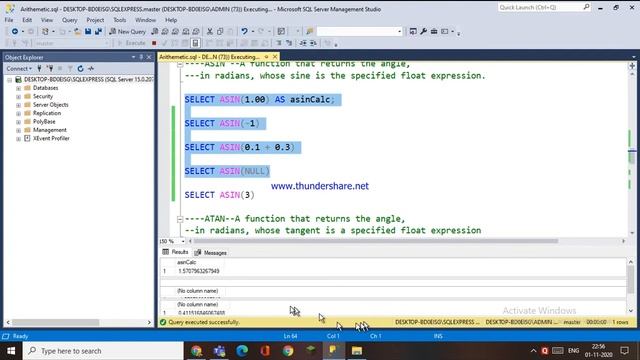This screenshot has height=360, width=640.
Task: Open the Help menu
Action: (171, 20)
